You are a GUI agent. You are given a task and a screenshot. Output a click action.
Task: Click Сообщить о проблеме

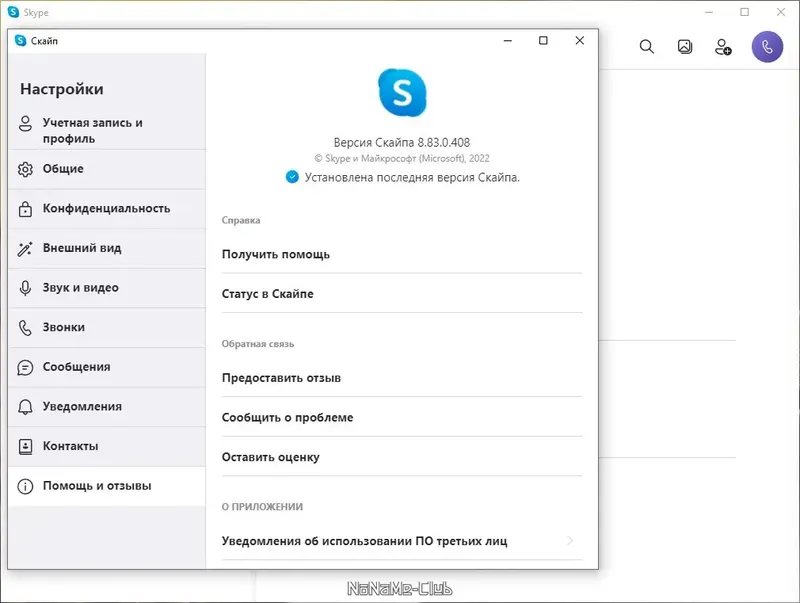pos(402,417)
